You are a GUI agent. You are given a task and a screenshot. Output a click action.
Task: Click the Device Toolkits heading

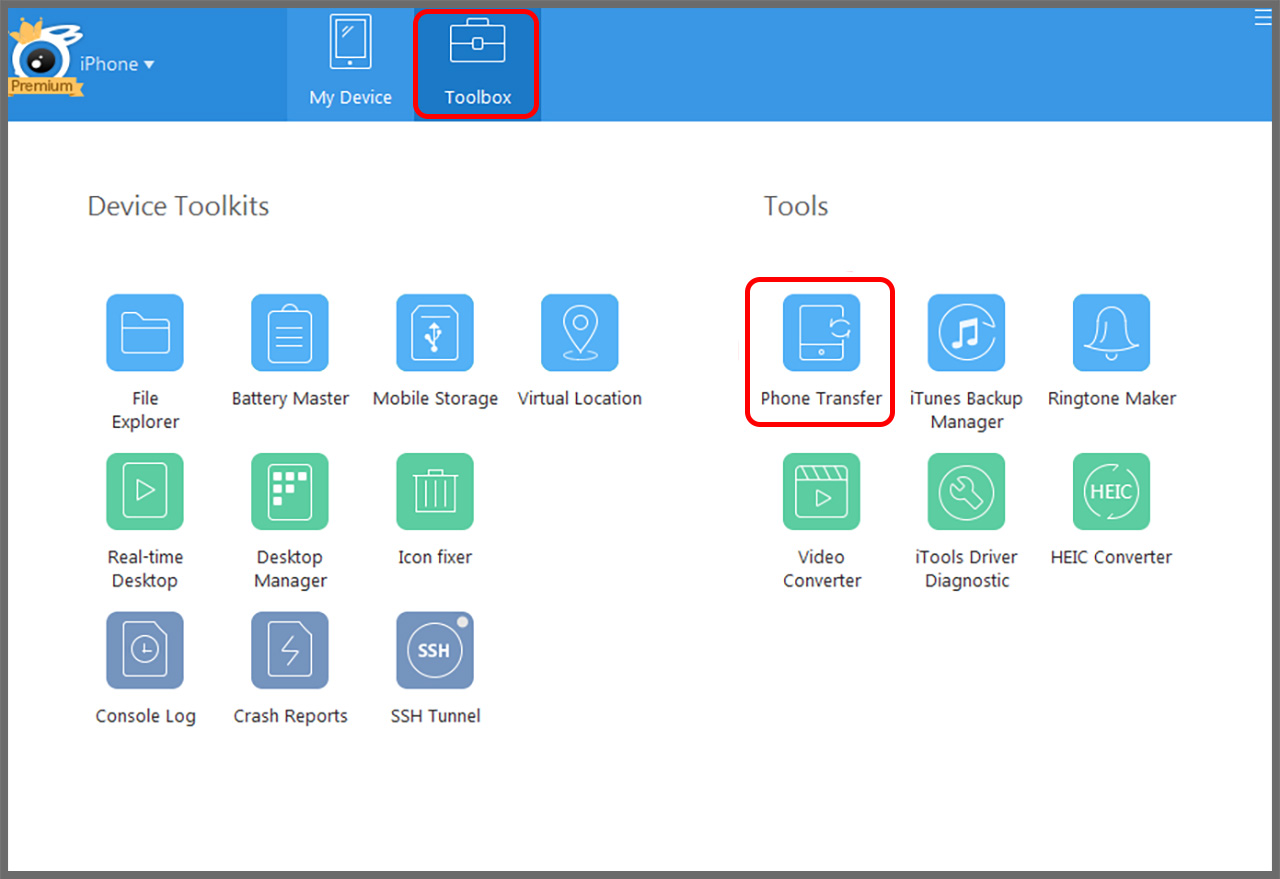tap(178, 206)
